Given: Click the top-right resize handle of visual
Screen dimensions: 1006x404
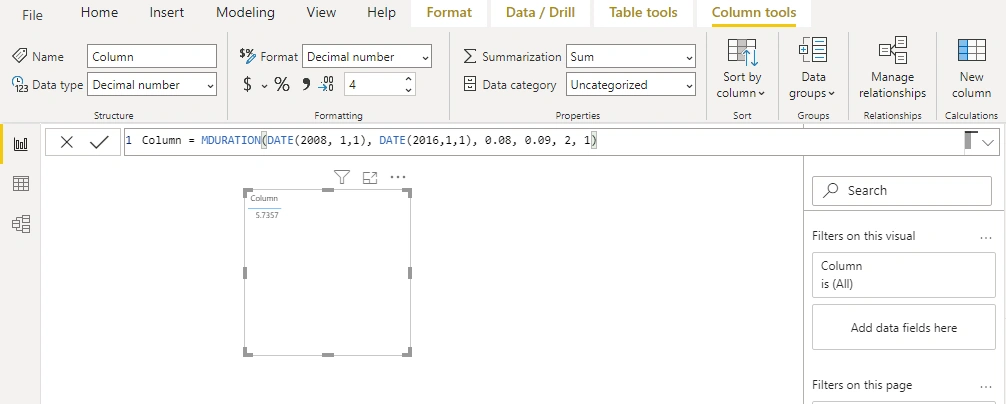Looking at the screenshot, I should coord(407,192).
